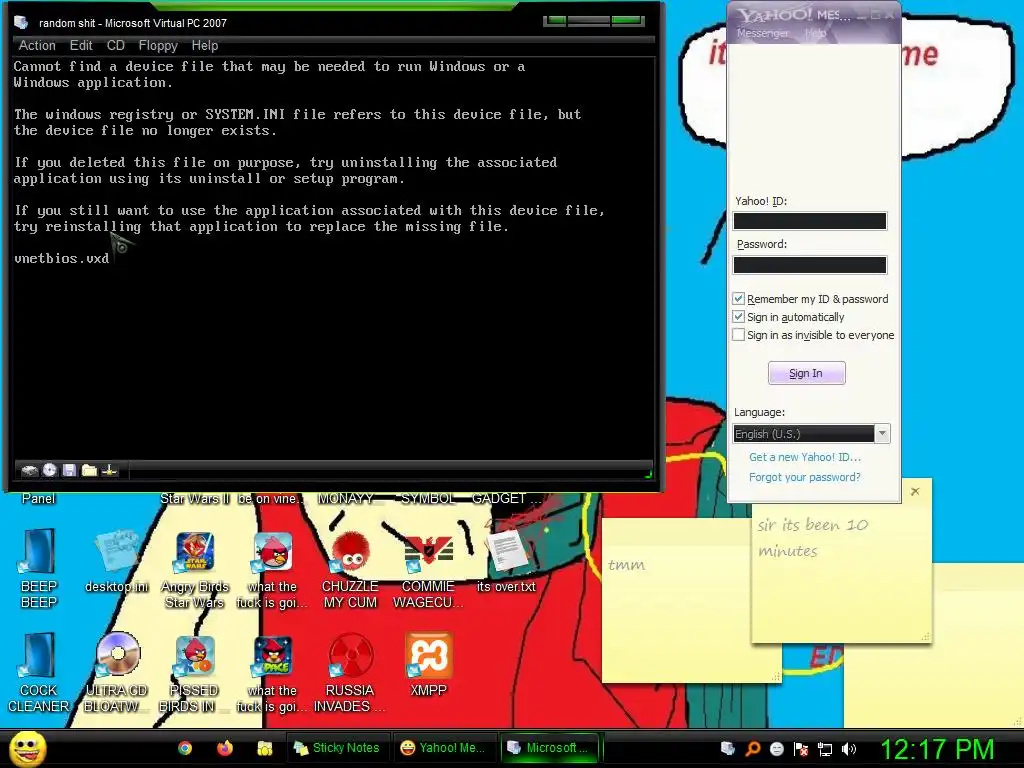Follow the Forgot your password? link
Screen dimensions: 1024x768
coord(805,477)
